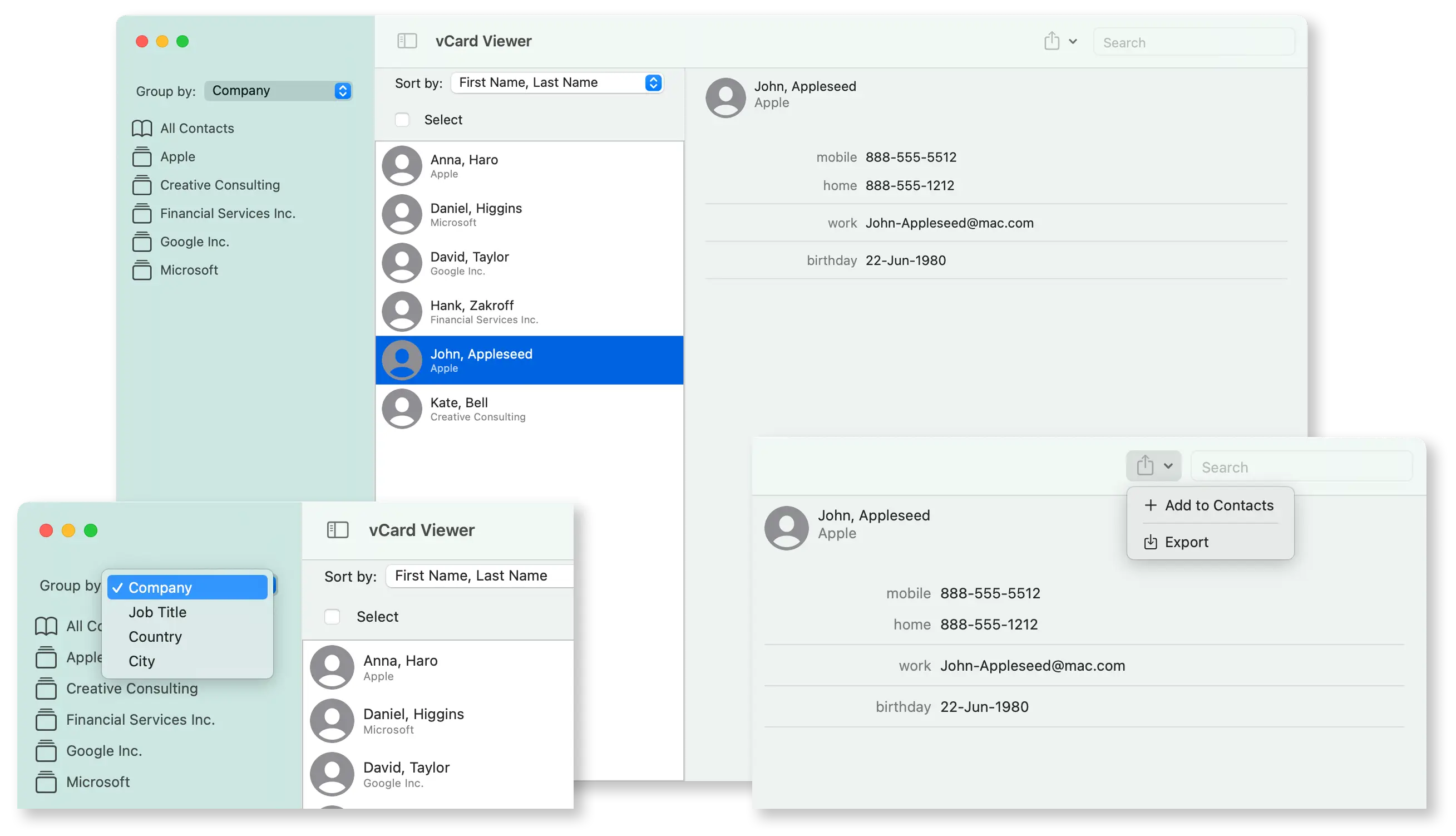This screenshot has height=836, width=1456.
Task: Click Google Inc. icon in bottom-left sidebar
Action: click(46, 751)
